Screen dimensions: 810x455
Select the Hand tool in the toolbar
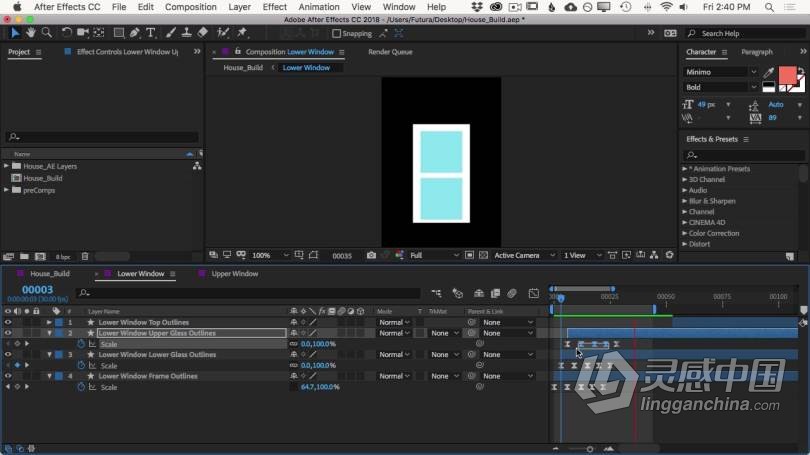[x=32, y=33]
